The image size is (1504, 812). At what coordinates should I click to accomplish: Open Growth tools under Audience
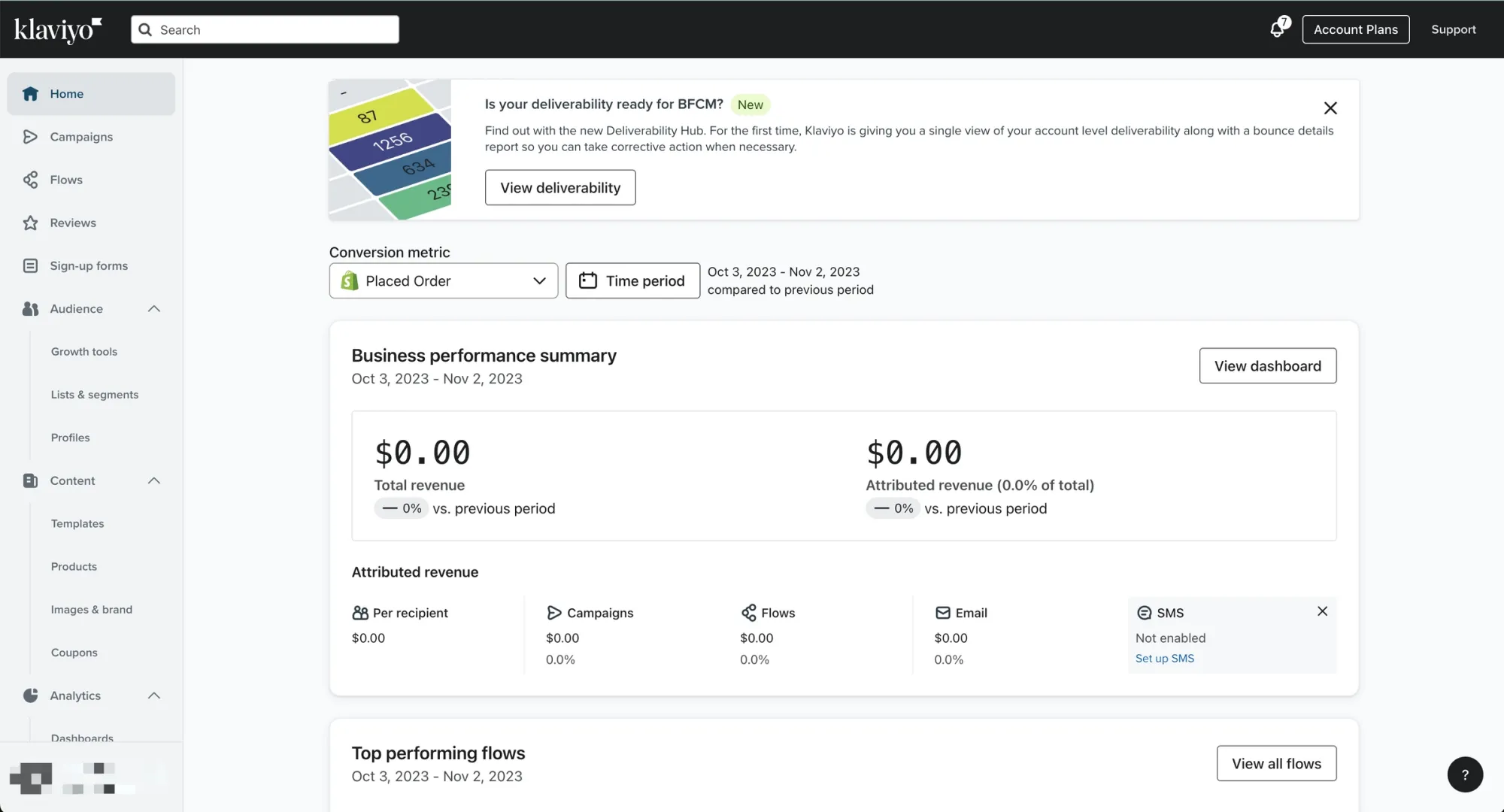pos(84,352)
